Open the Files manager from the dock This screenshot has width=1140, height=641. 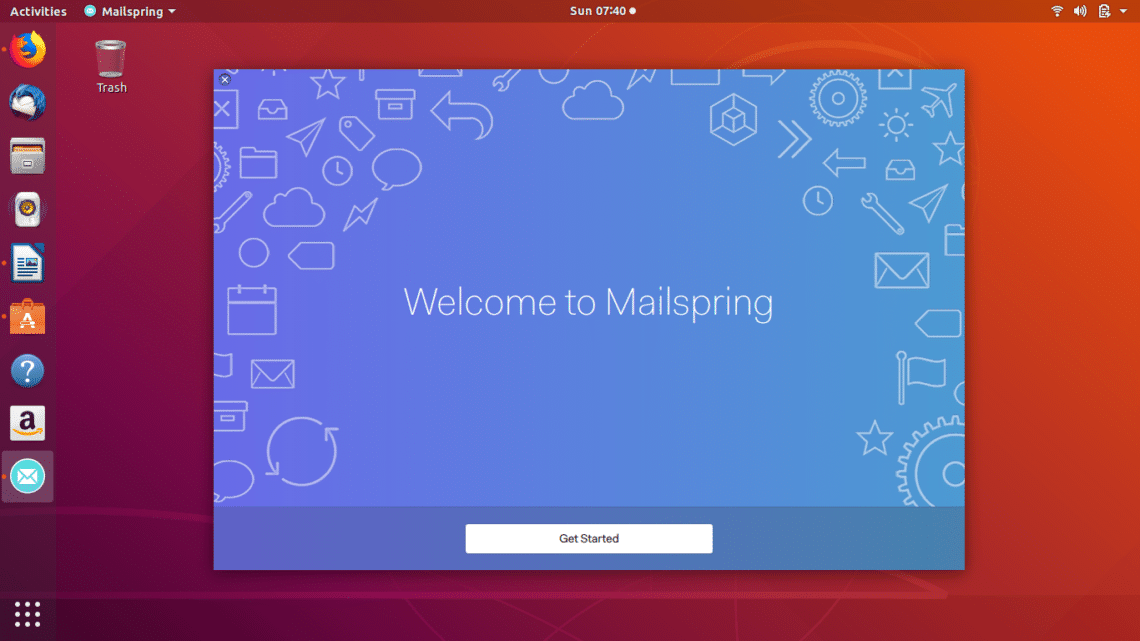pos(28,156)
